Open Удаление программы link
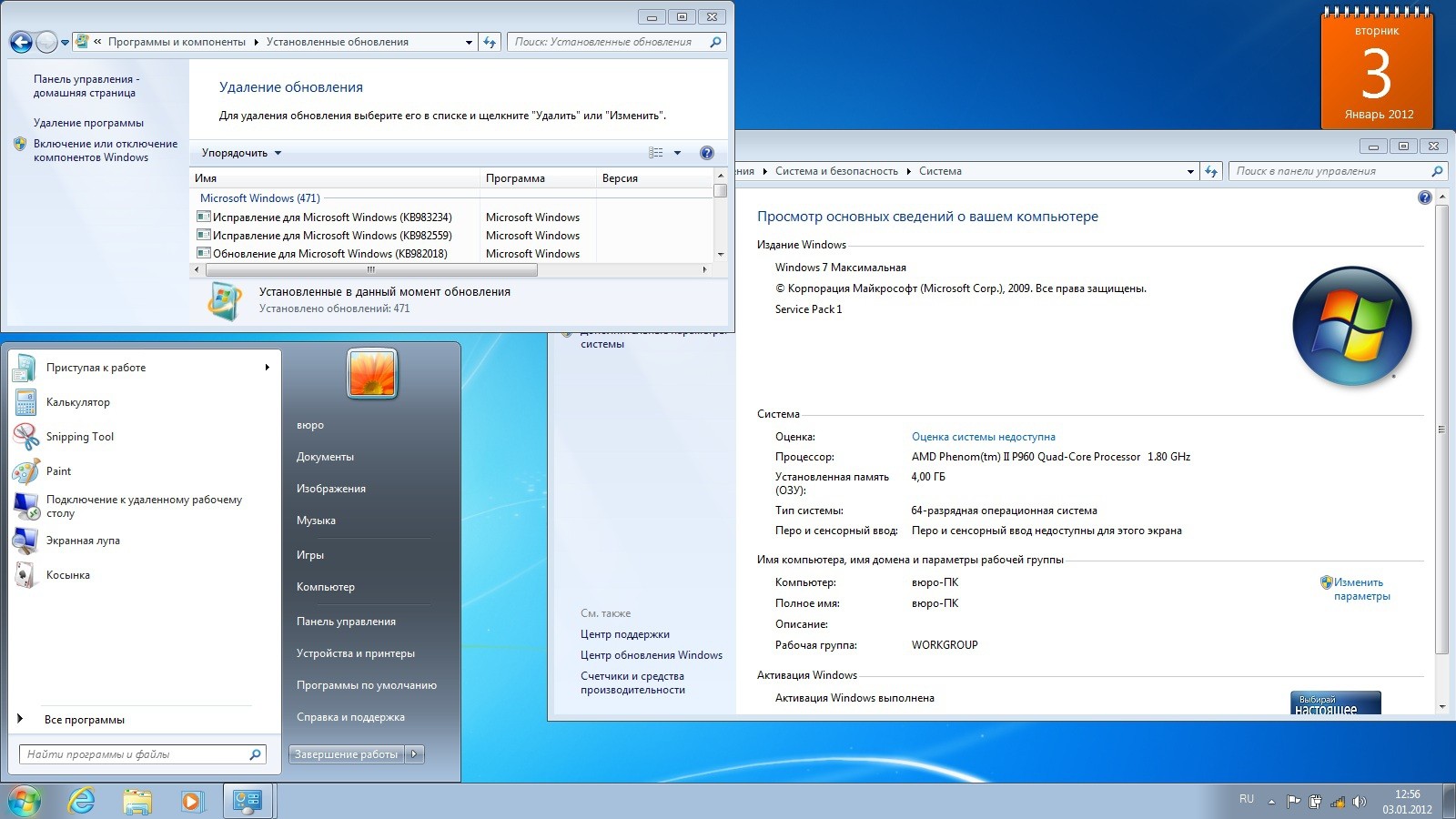The image size is (1456, 819). click(88, 123)
